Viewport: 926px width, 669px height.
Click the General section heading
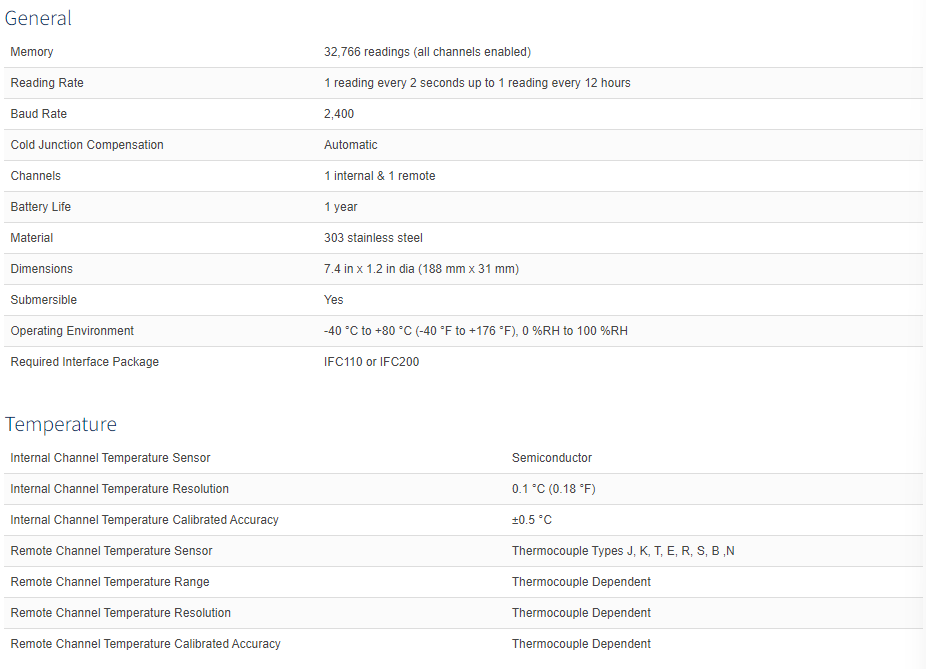(38, 18)
